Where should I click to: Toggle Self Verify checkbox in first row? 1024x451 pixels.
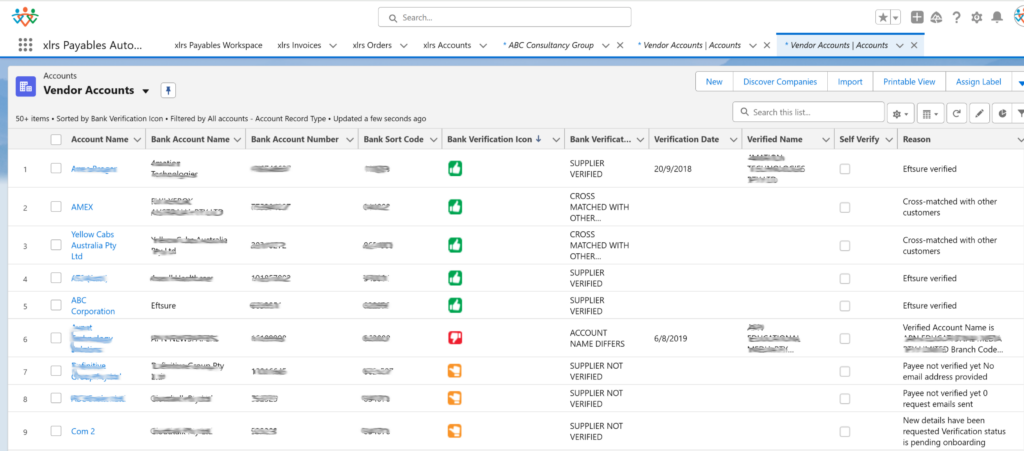(x=845, y=169)
